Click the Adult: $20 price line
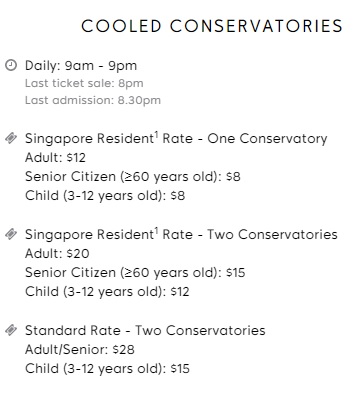The image size is (360, 396). [x=57, y=253]
